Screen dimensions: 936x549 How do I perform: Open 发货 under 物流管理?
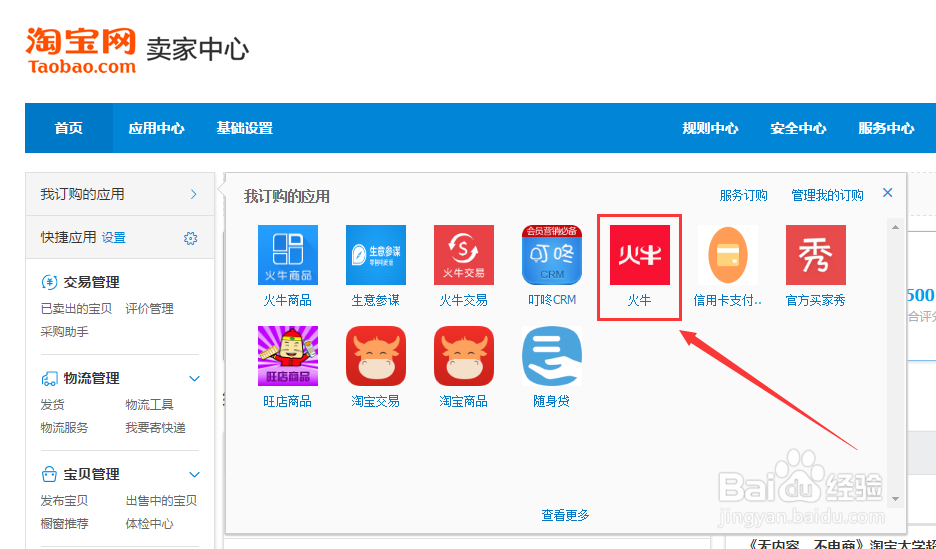tap(53, 405)
